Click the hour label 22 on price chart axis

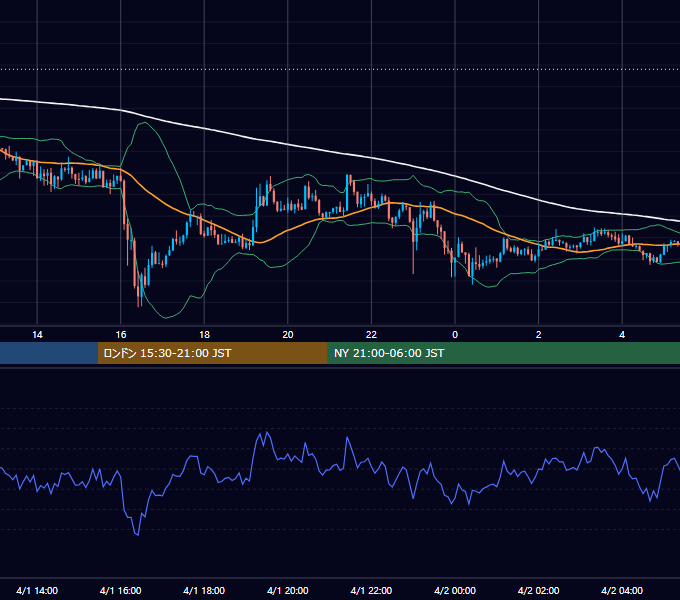[x=371, y=335]
